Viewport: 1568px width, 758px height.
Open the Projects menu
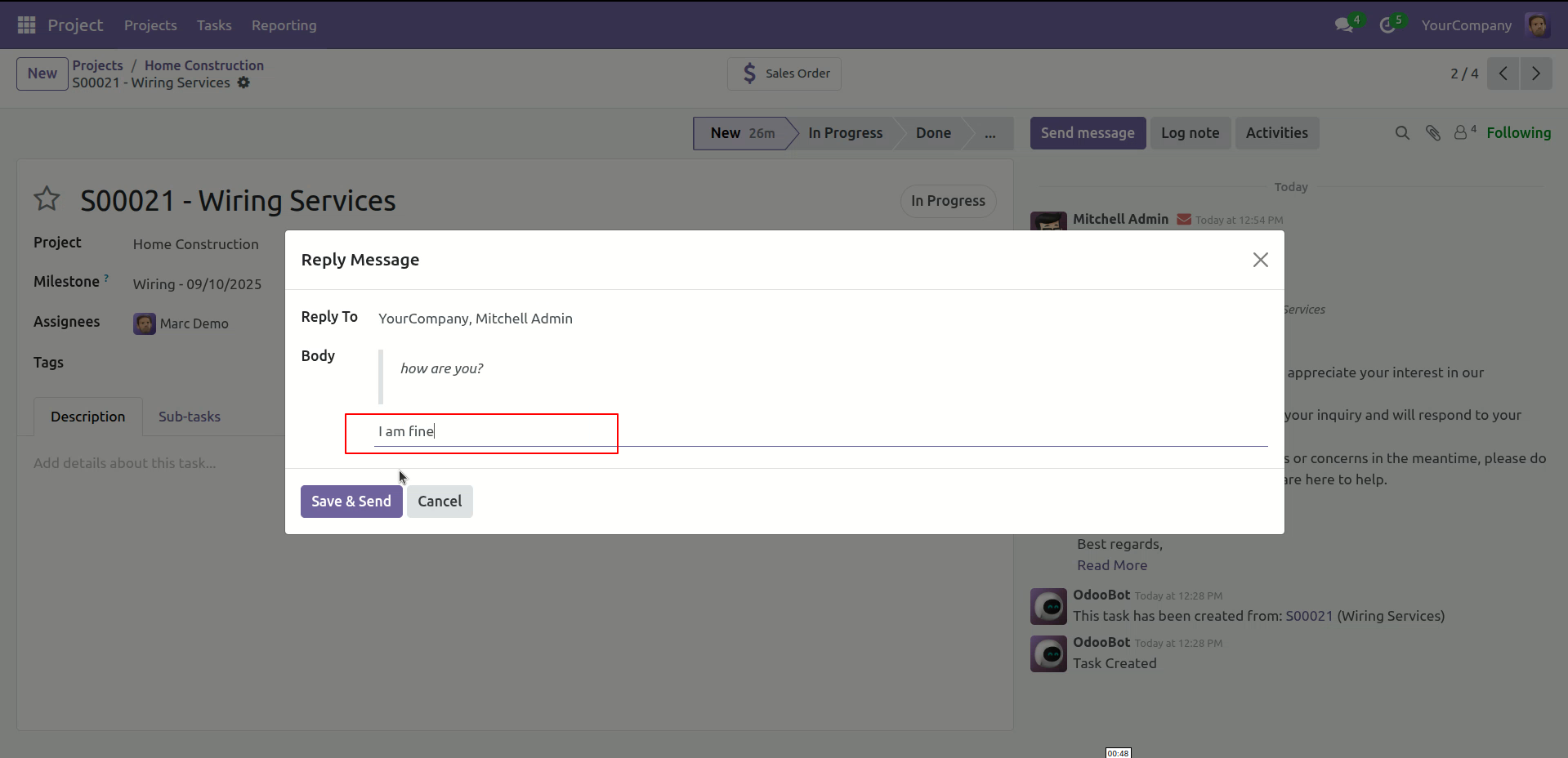(x=150, y=25)
